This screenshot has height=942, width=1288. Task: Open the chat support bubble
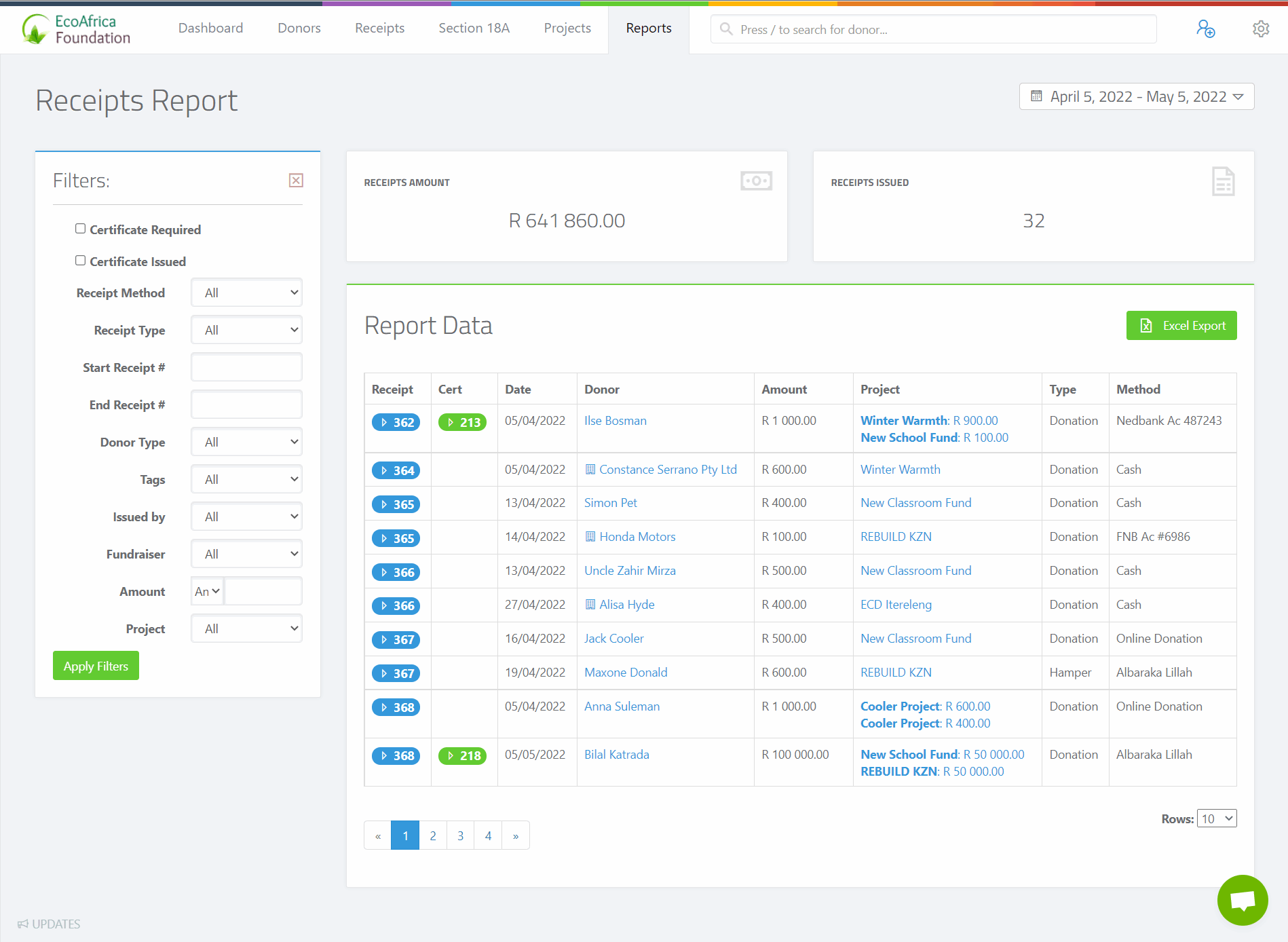click(1243, 900)
